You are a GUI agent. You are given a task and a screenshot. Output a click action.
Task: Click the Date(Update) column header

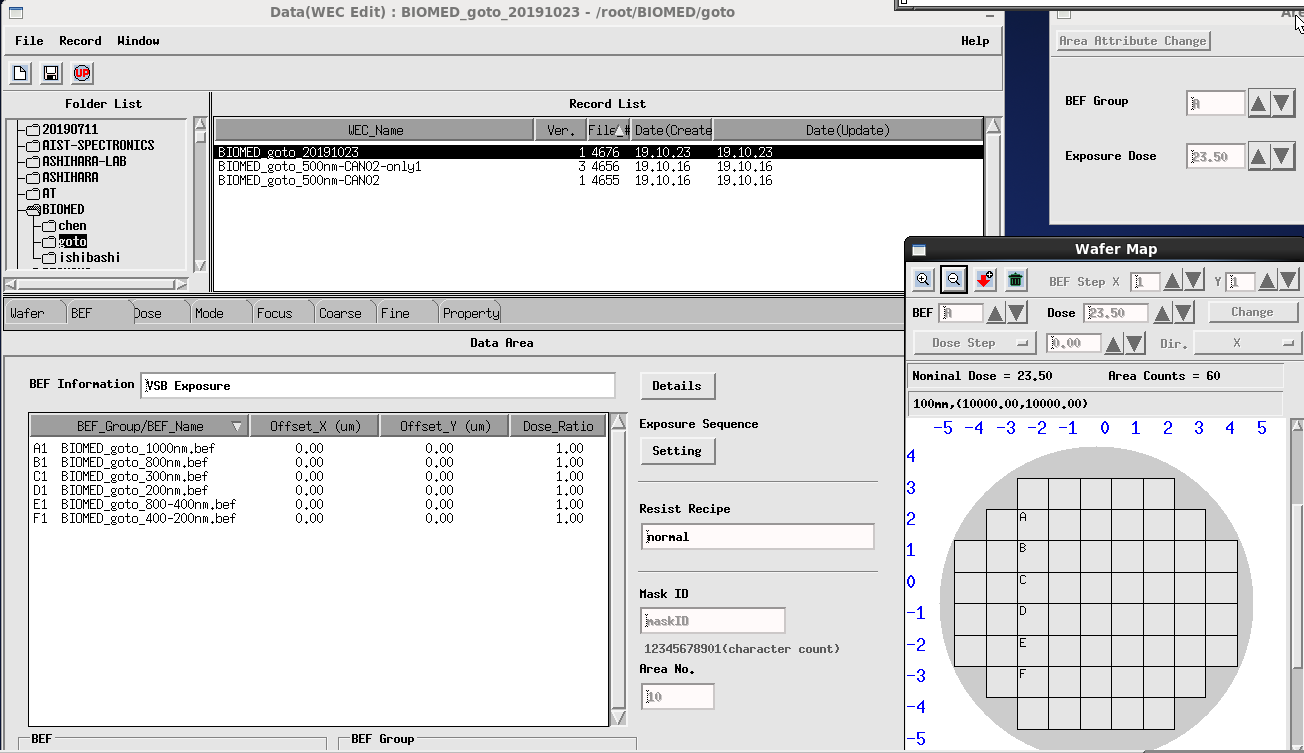pos(847,130)
